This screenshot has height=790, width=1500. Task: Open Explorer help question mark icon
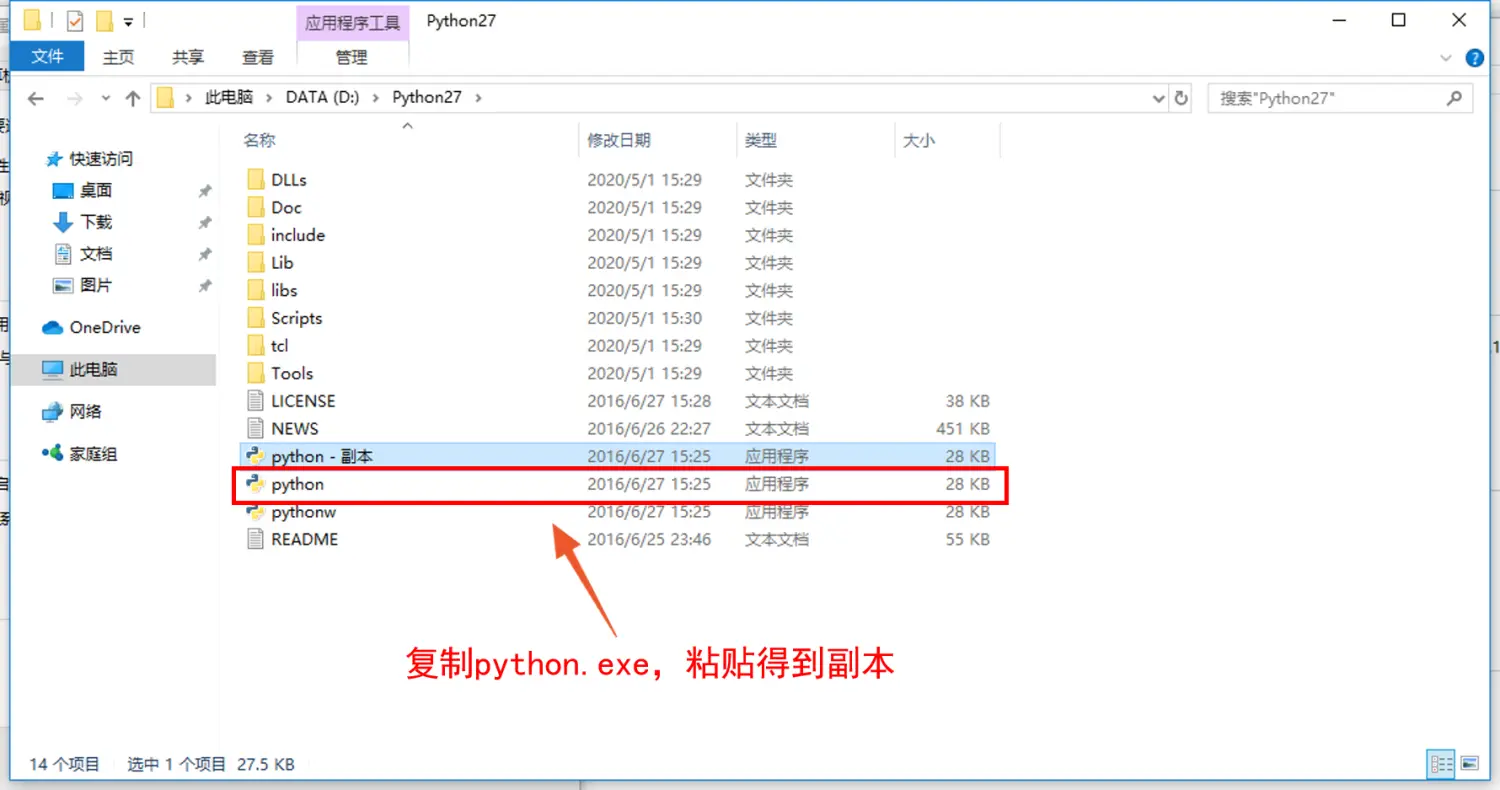point(1474,58)
